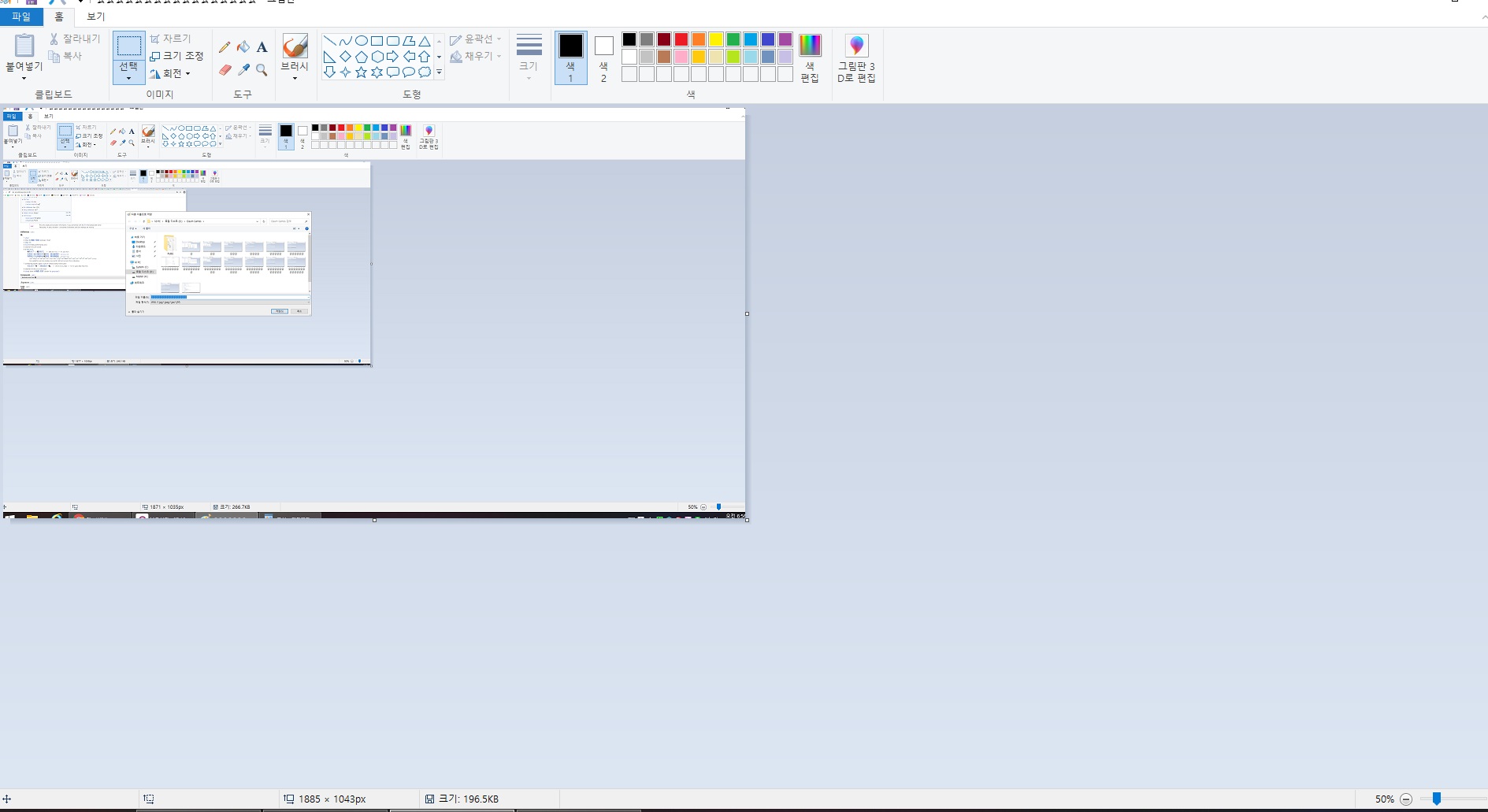
Task: Choose the Rounded rectangle shape
Action: tap(392, 41)
